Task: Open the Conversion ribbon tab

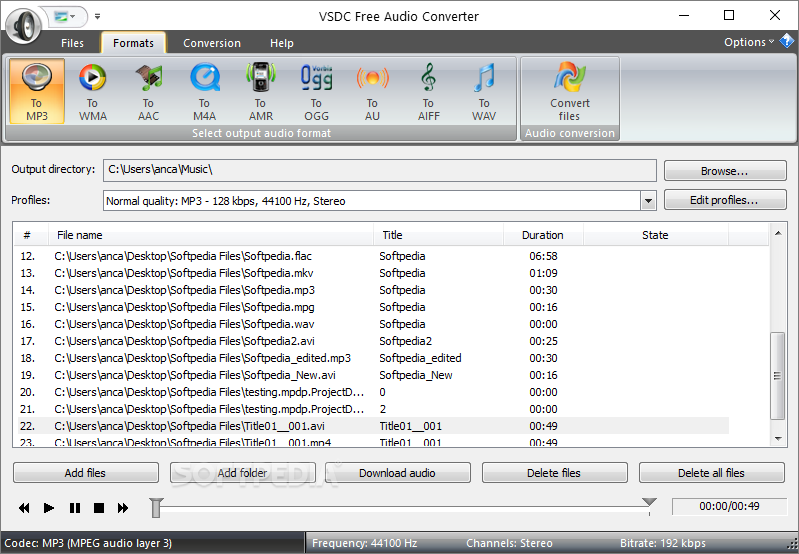Action: (212, 43)
